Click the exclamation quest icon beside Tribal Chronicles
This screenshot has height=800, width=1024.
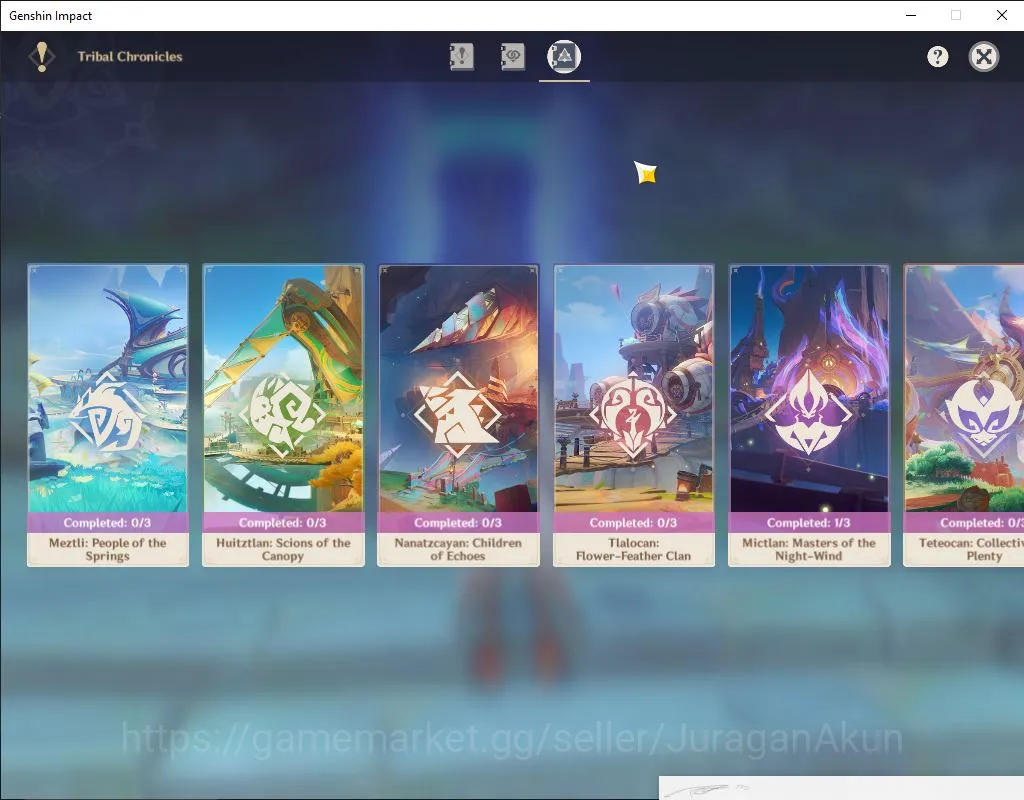pos(41,57)
